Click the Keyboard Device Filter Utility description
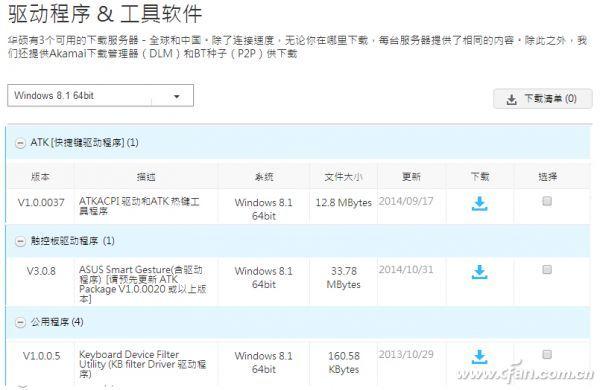Screen dimensions: 600x390 [x=142, y=364]
